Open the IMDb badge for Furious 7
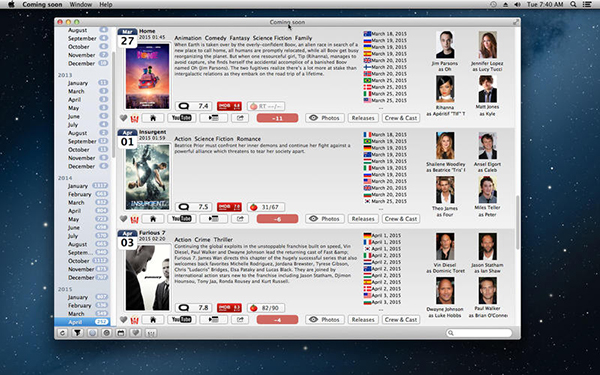 pyautogui.click(x=229, y=308)
